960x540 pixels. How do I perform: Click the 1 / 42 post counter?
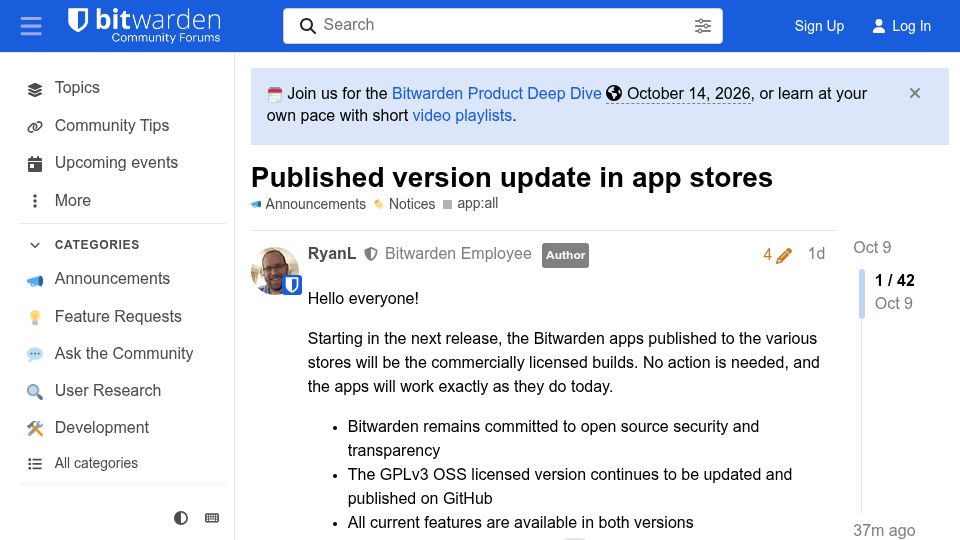pos(894,280)
